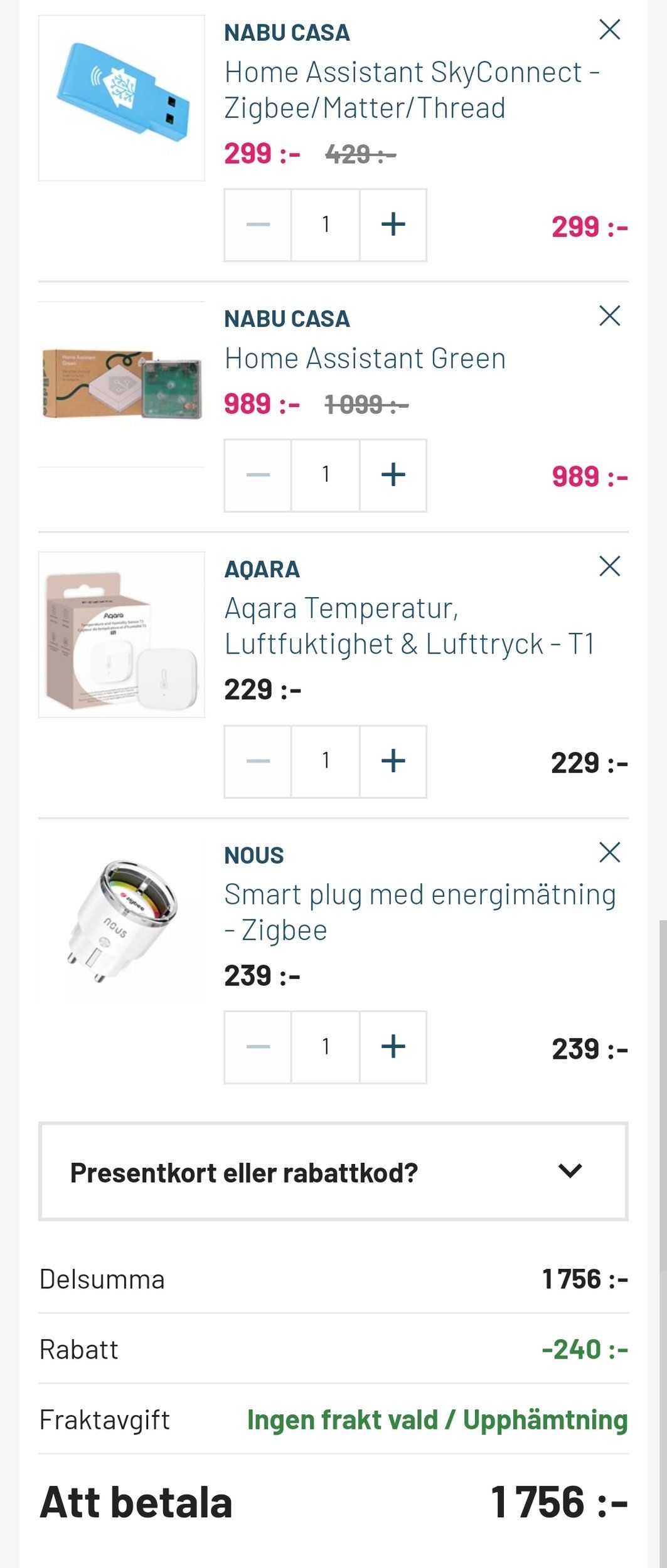Decrease SkyConnect quantity with minus
Image resolution: width=667 pixels, height=1568 pixels.
pos(258,225)
